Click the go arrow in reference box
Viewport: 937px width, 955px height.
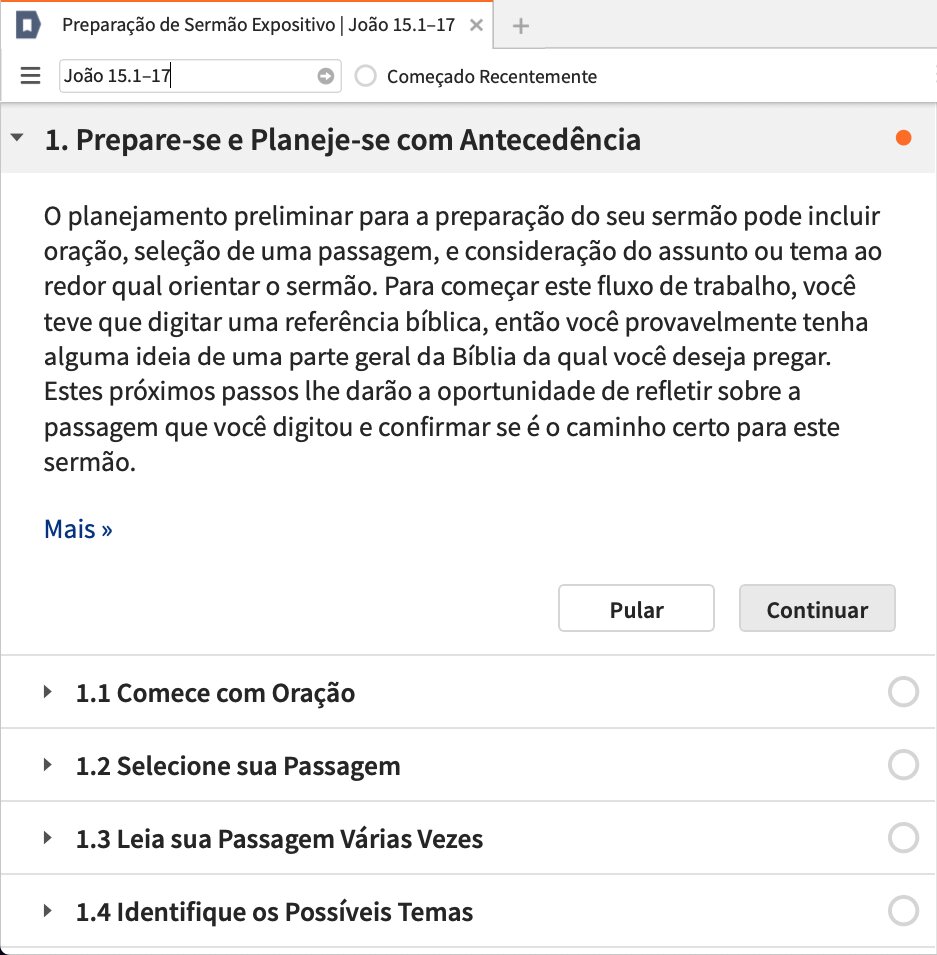pos(325,76)
